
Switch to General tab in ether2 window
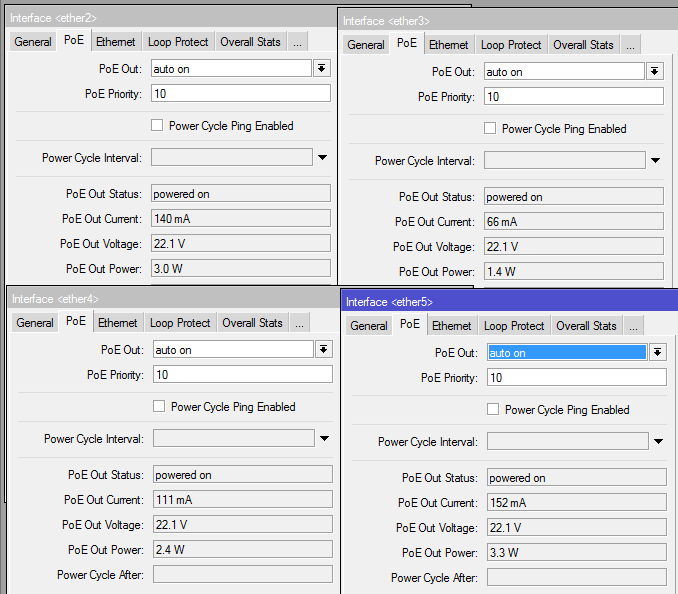click(33, 42)
